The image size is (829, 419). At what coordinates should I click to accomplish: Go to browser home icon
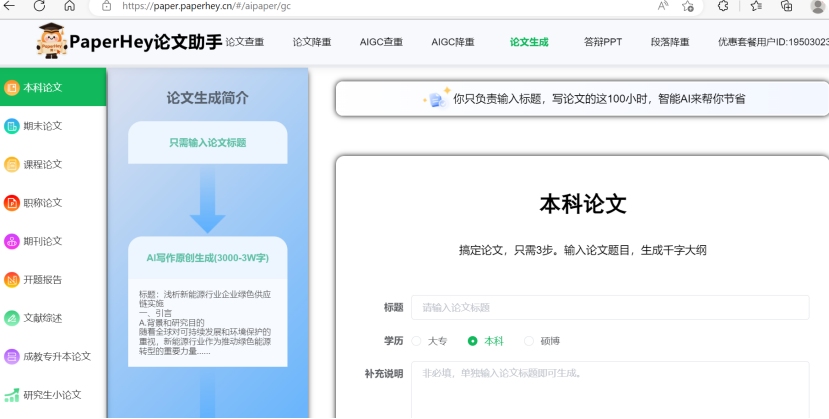tap(69, 6)
